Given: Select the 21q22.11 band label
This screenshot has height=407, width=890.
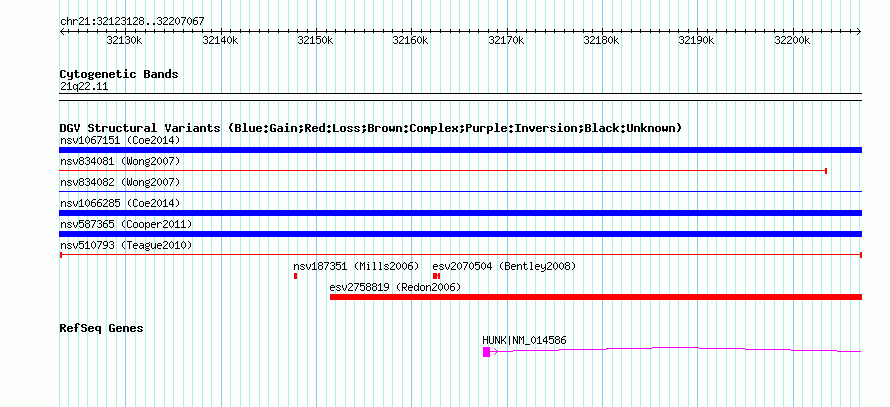Looking at the screenshot, I should 84,87.
